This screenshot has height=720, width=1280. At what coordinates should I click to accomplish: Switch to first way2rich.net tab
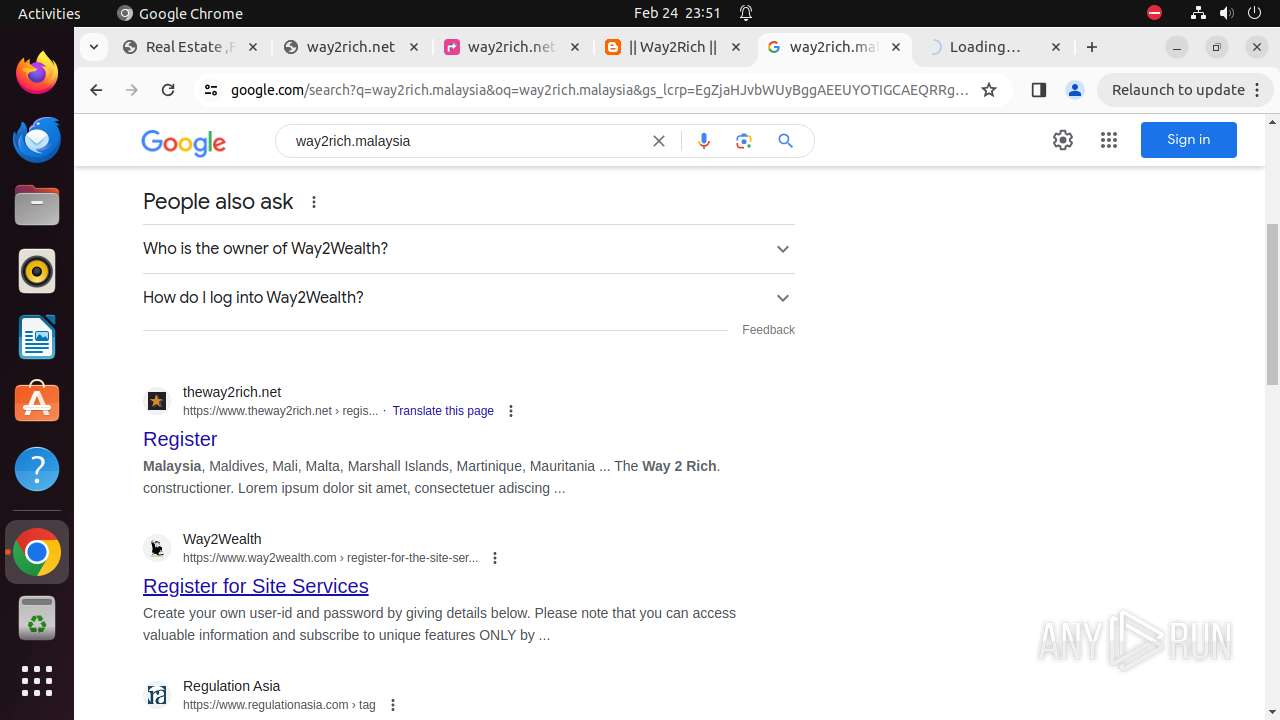[x=350, y=47]
